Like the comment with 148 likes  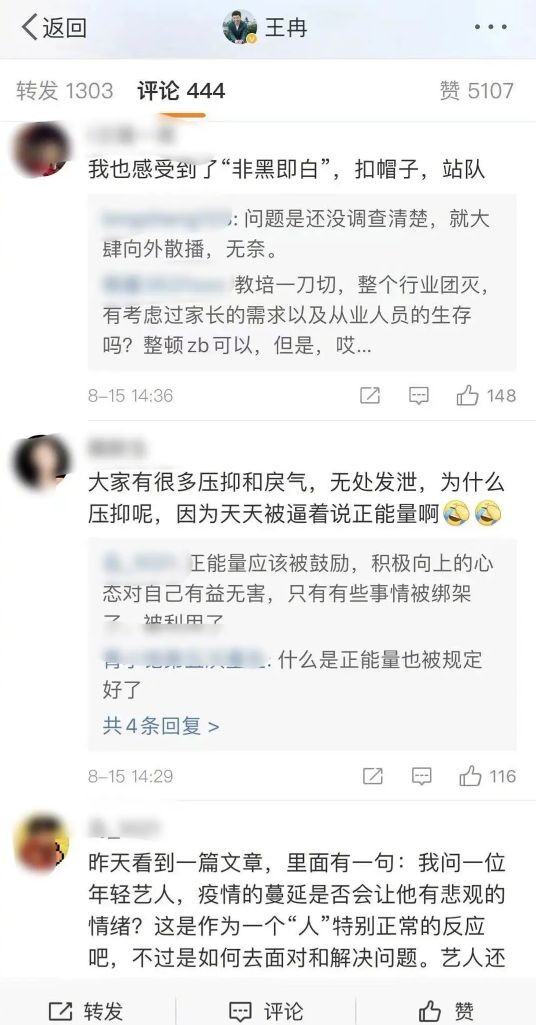coord(486,395)
